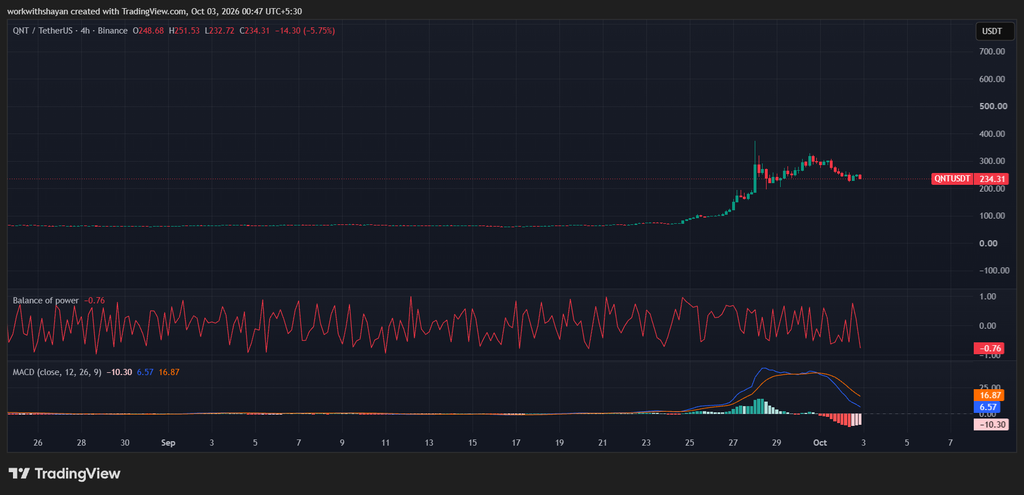Click the 21 date on time axis
1024x495 pixels.
(x=603, y=443)
